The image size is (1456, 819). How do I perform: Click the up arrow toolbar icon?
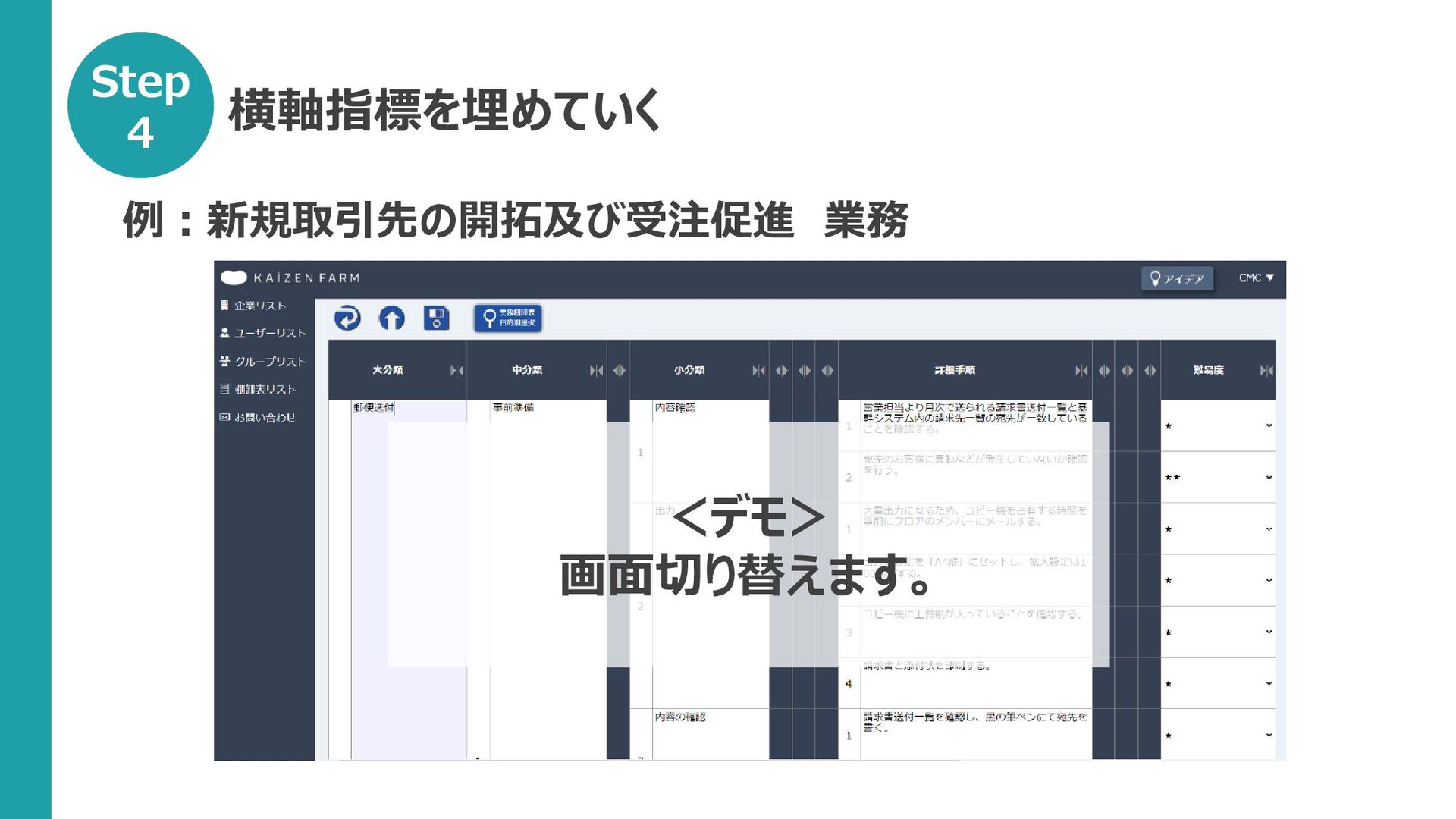[x=392, y=318]
